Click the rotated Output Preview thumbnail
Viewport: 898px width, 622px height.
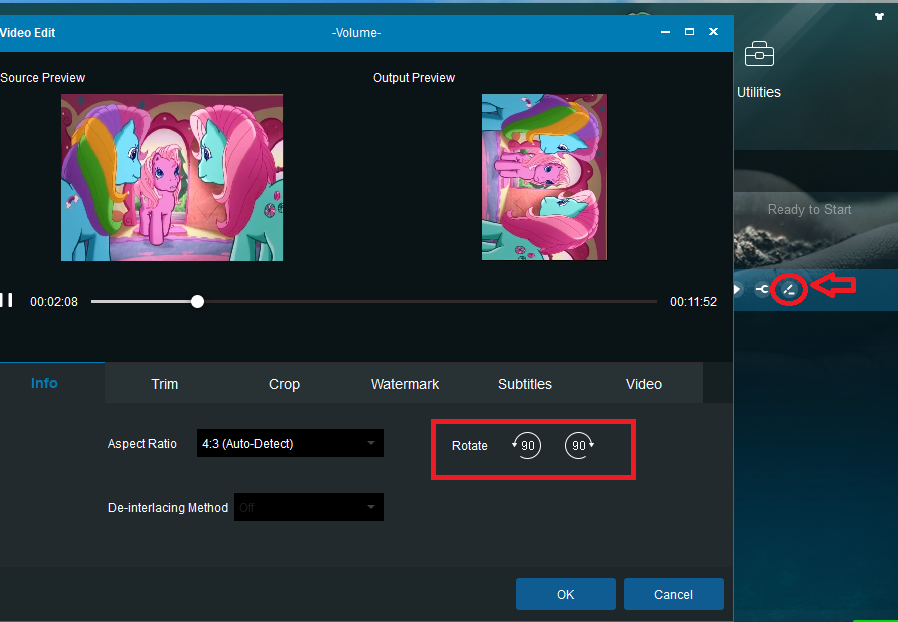click(x=544, y=178)
